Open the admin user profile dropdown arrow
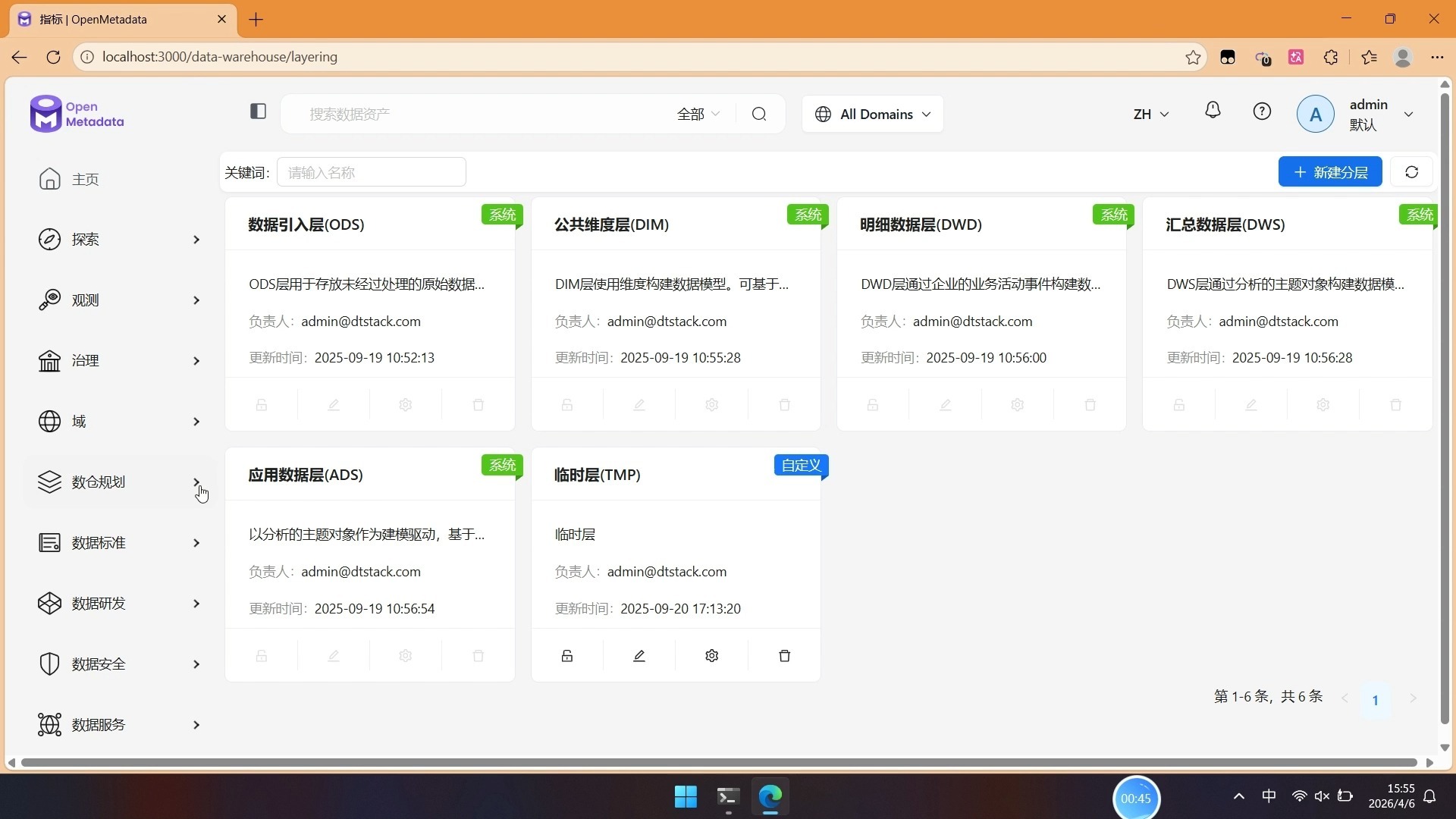 click(1408, 115)
